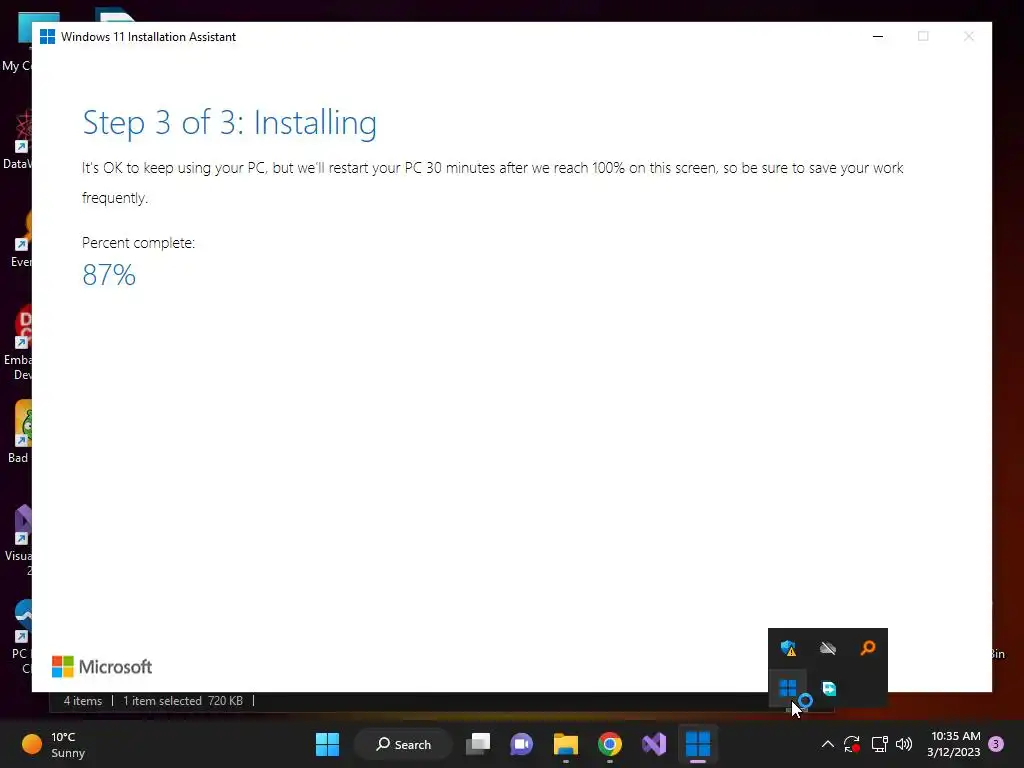This screenshot has width=1024, height=768.
Task: Click '1 item selected 720 KB' status text
Action: click(x=183, y=701)
